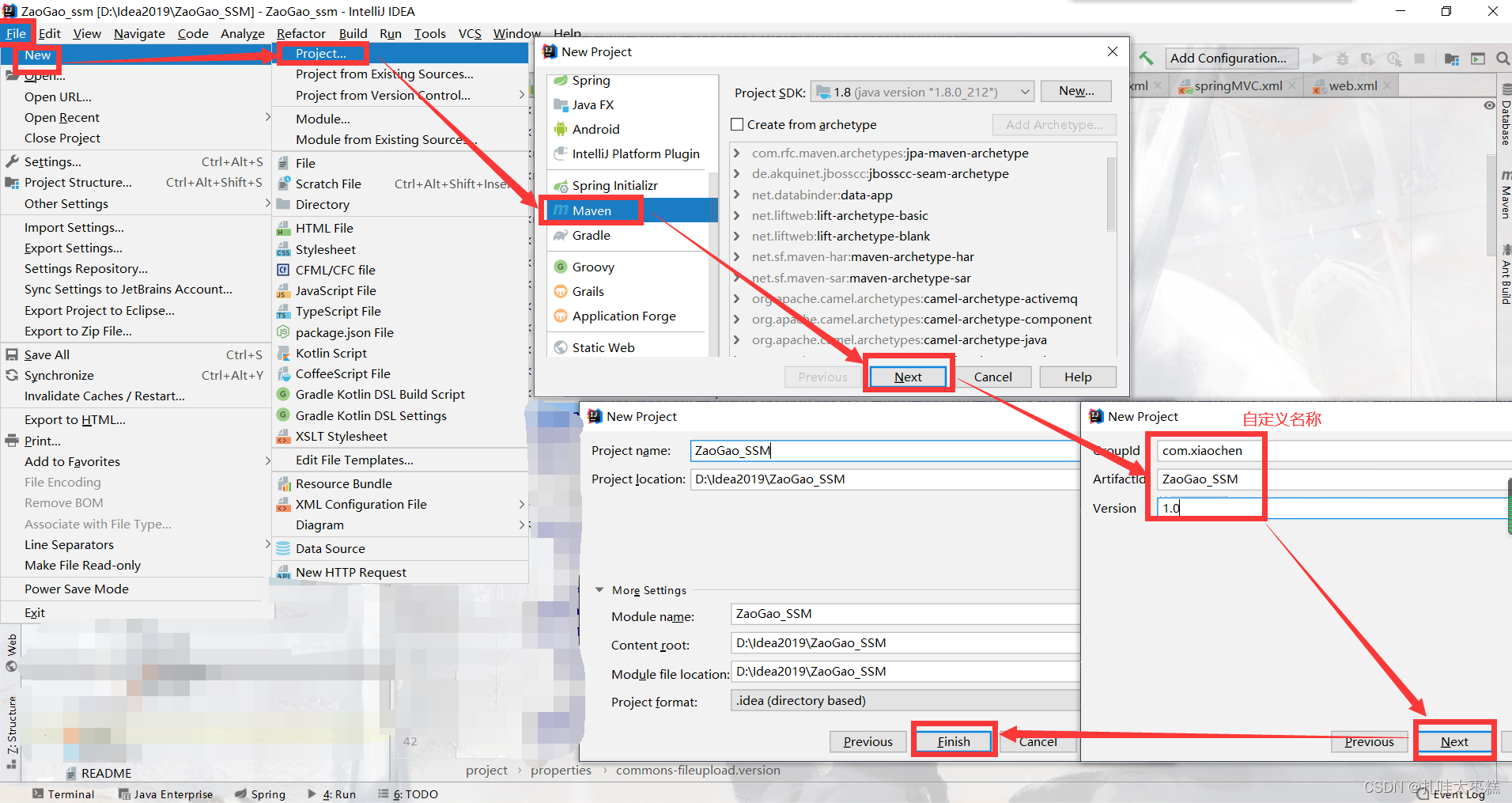Expand the camel-archetype-activemq entry
This screenshot has height=803, width=1512.
pyautogui.click(x=737, y=298)
